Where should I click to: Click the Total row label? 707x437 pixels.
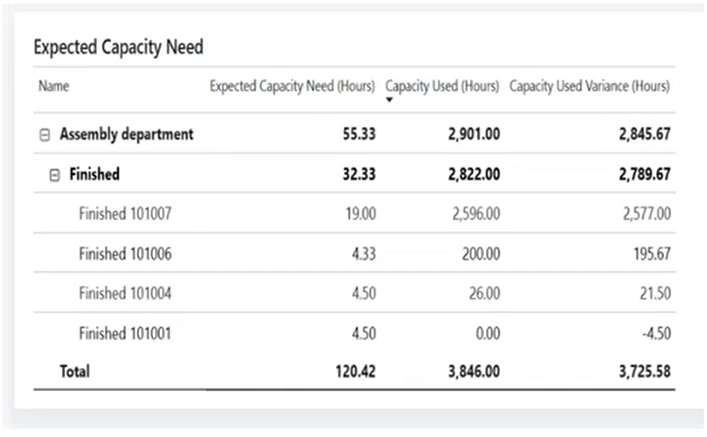tap(74, 371)
